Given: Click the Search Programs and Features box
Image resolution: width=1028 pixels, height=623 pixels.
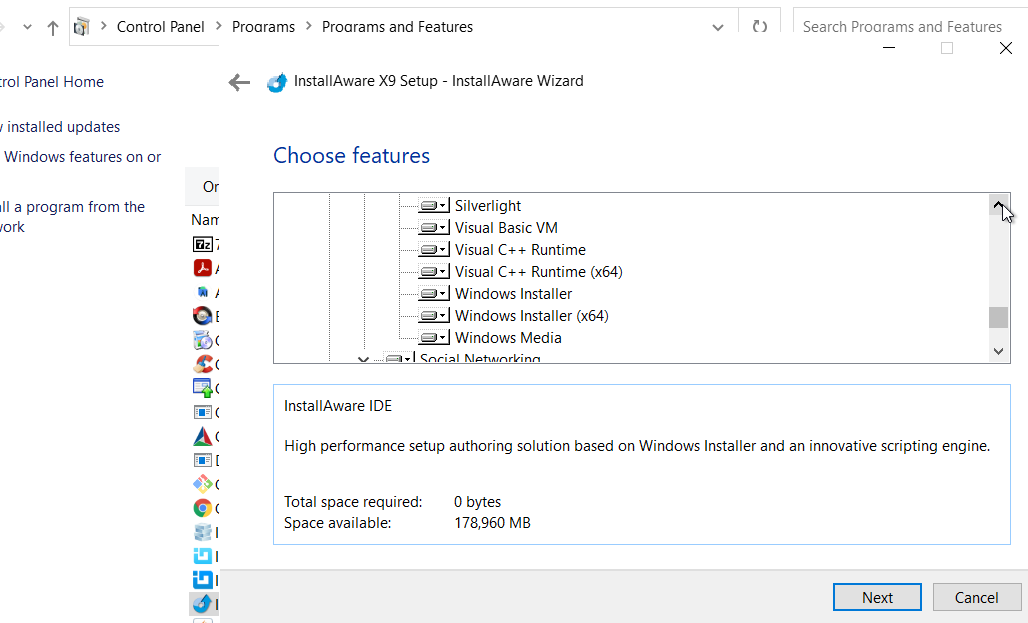Looking at the screenshot, I should (x=910, y=27).
